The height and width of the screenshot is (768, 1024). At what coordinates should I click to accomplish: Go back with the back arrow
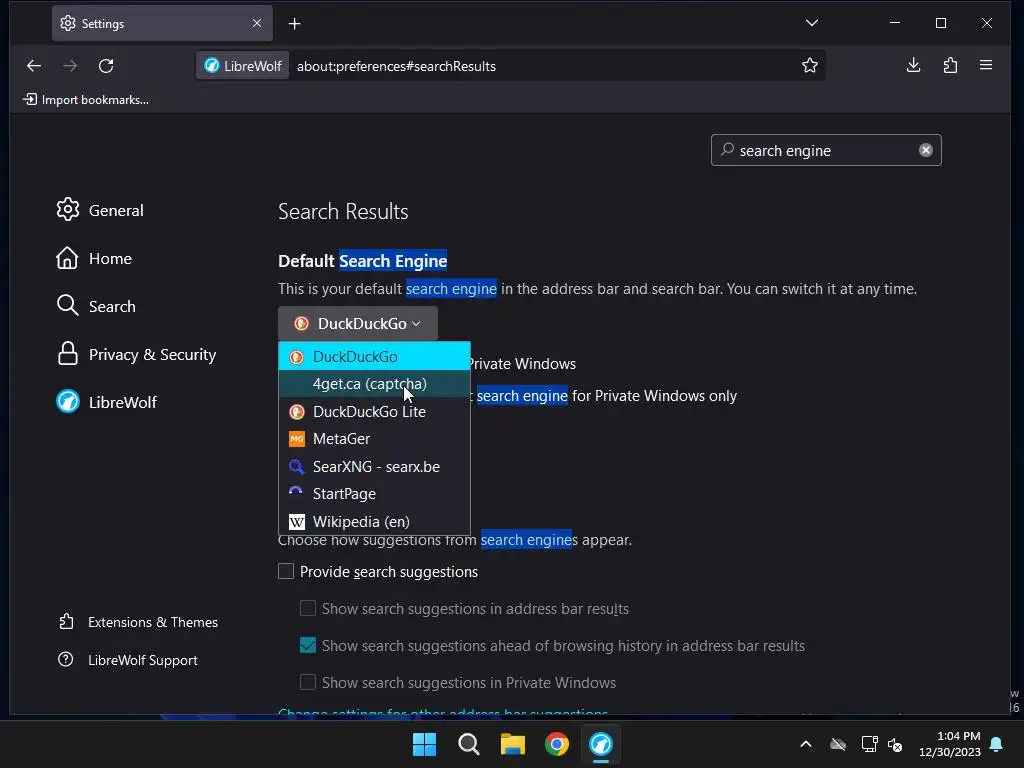point(34,65)
